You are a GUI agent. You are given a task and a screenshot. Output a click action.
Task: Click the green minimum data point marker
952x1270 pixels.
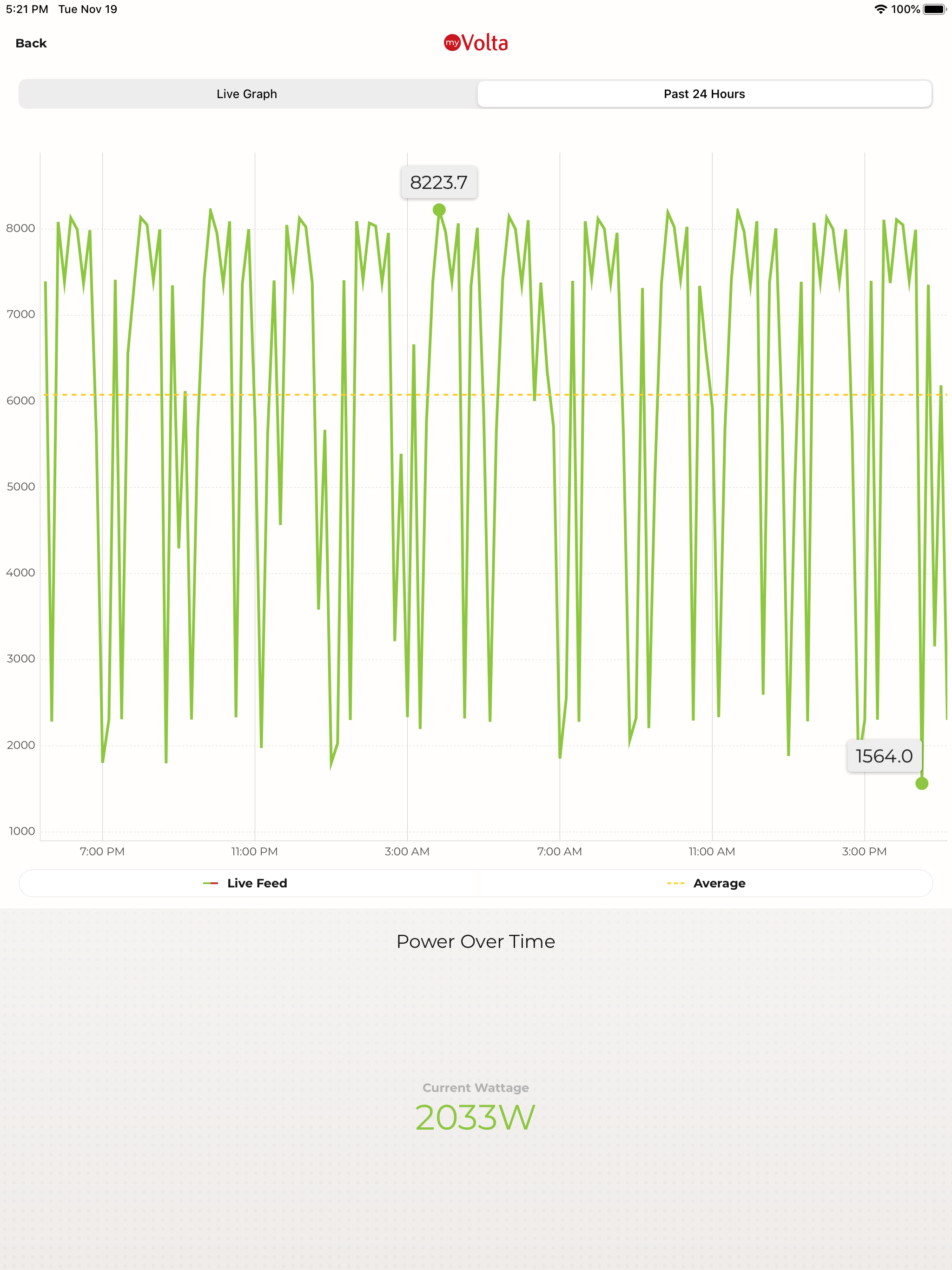[x=922, y=784]
